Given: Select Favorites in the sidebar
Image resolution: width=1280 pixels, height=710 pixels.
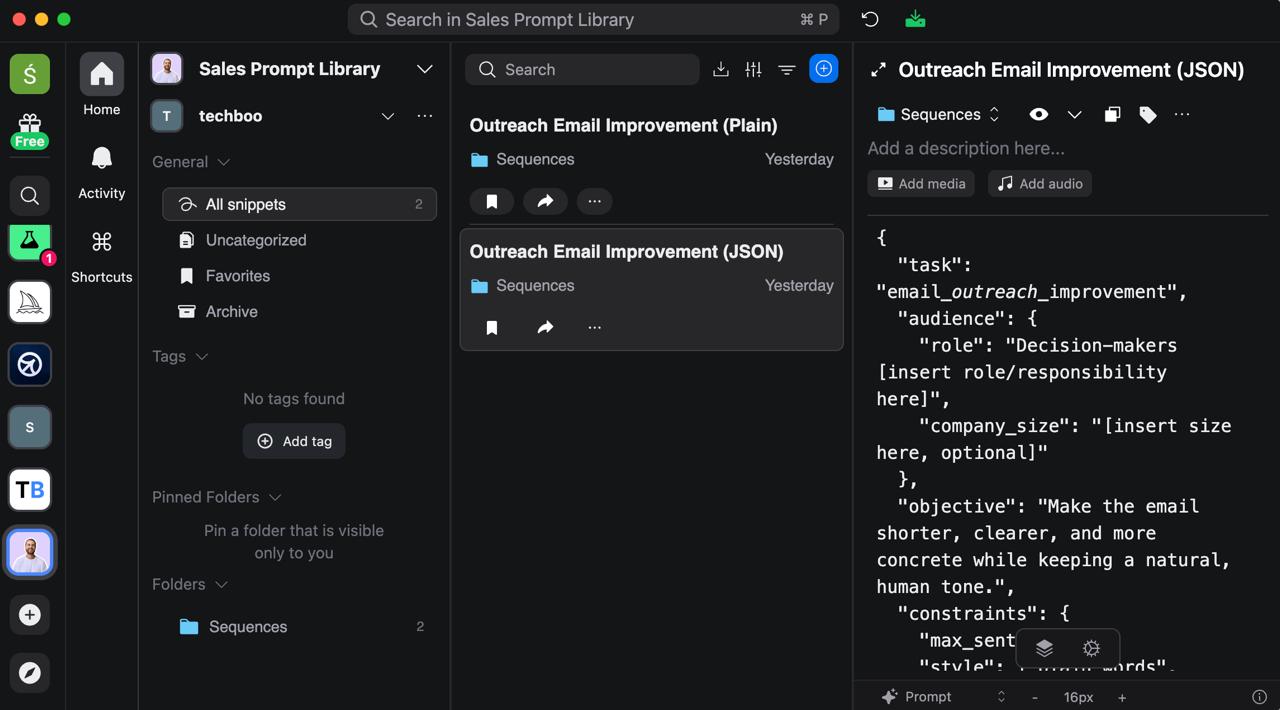Looking at the screenshot, I should [237, 276].
